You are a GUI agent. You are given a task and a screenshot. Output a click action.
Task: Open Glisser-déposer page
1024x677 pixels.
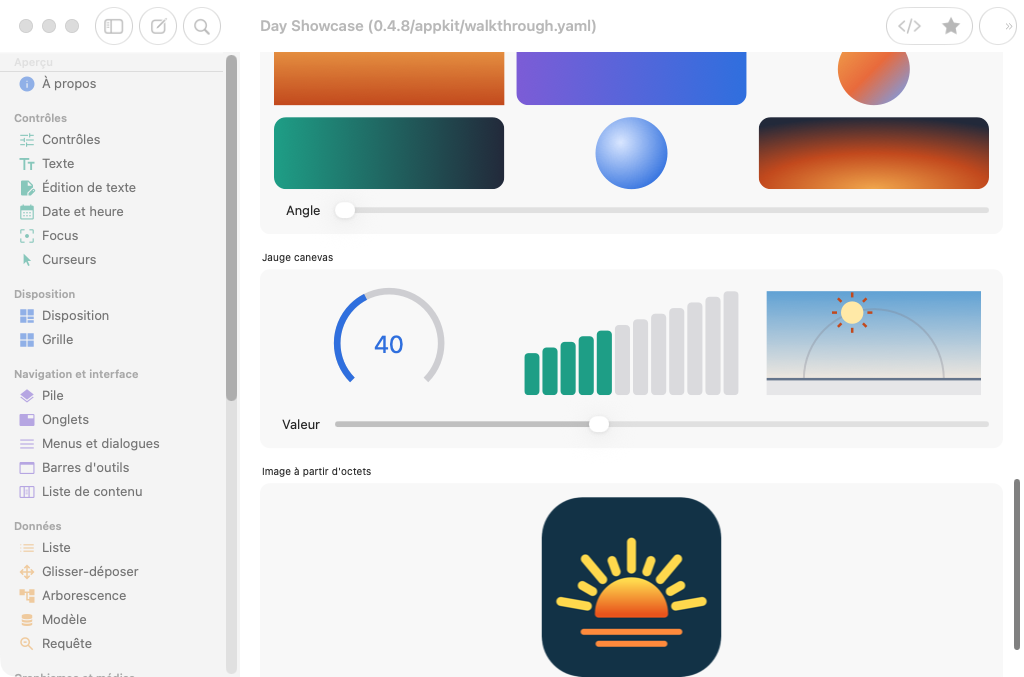pos(90,572)
